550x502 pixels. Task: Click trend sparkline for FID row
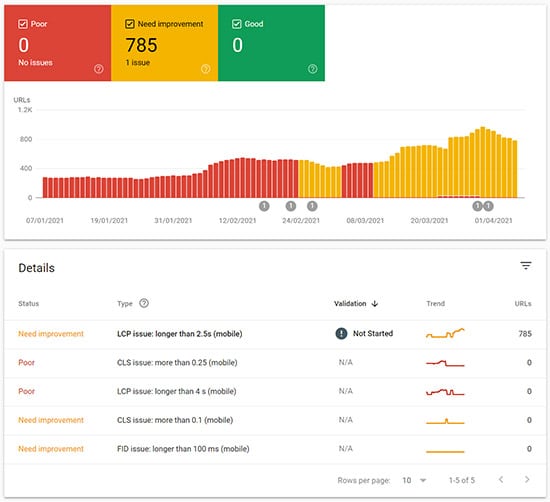point(445,451)
